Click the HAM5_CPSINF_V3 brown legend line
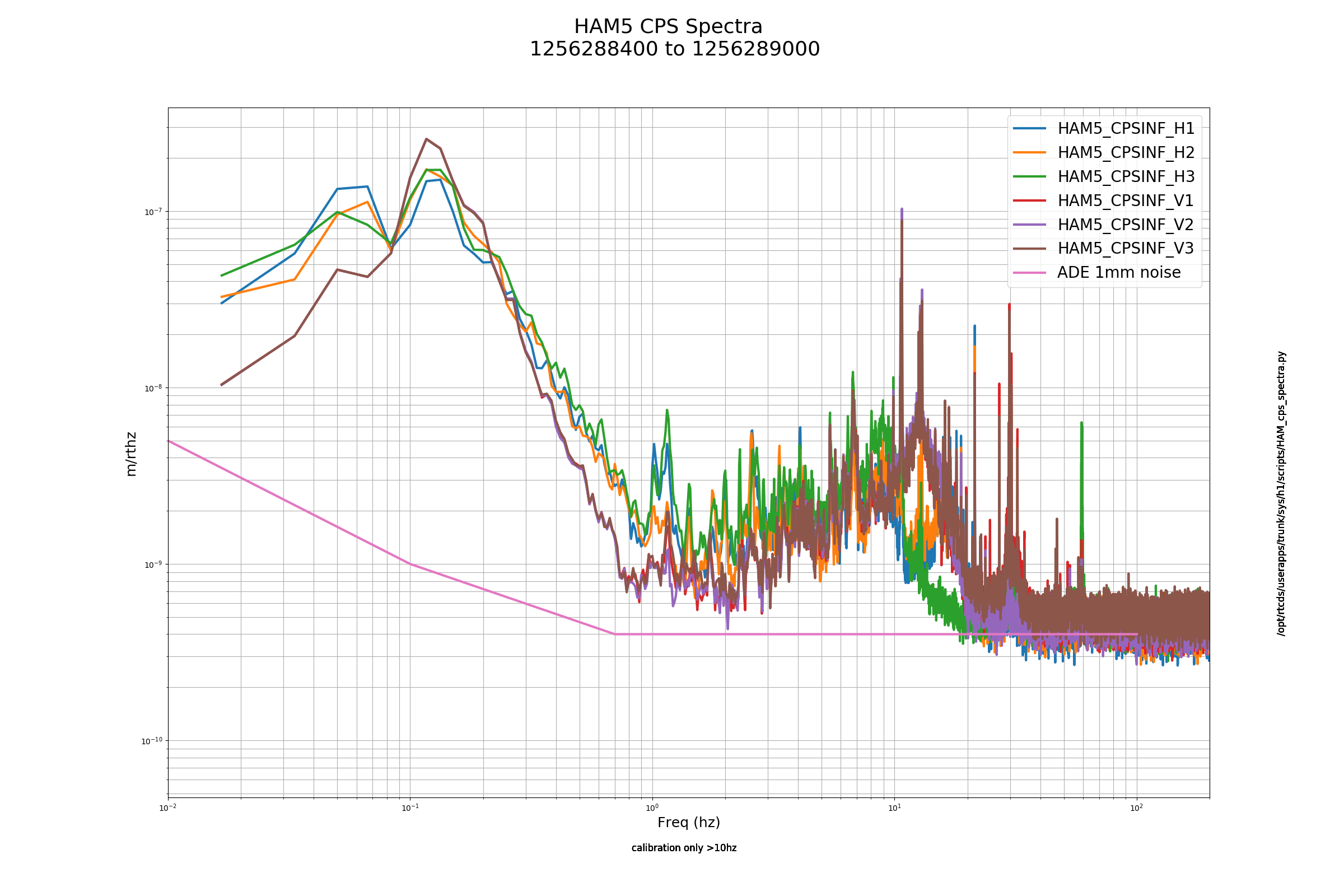 coord(1030,249)
